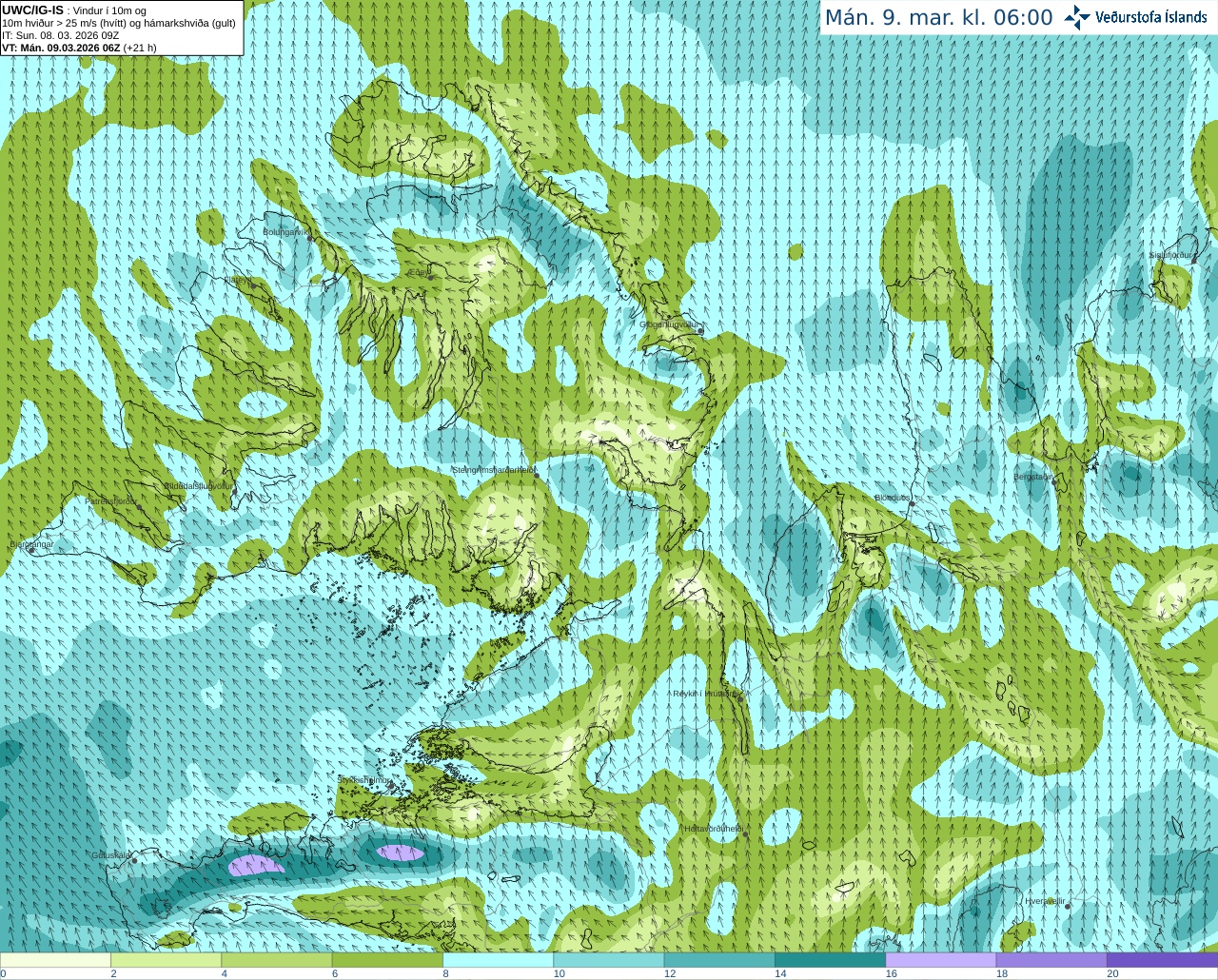Click the Patreksfjörður station label
Viewport: 1218px width, 980px height.
[x=111, y=500]
